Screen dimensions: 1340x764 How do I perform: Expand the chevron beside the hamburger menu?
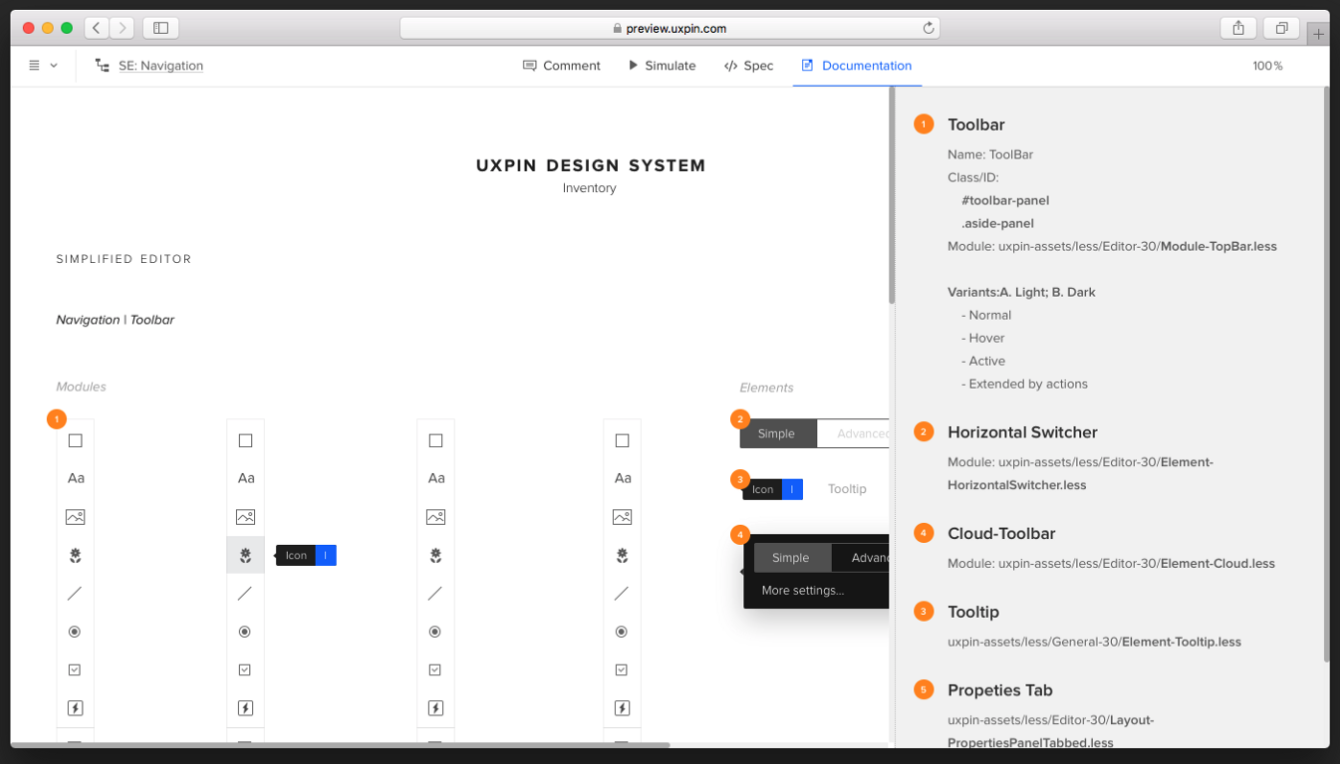[54, 65]
